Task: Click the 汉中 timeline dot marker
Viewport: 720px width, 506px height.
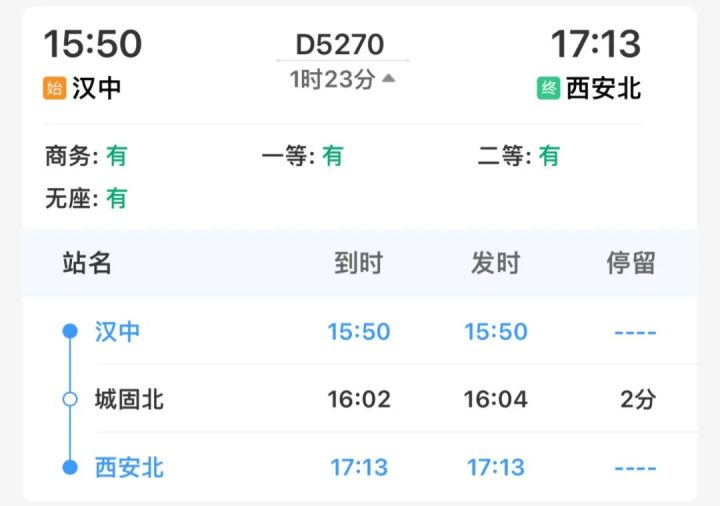Action: [70, 332]
